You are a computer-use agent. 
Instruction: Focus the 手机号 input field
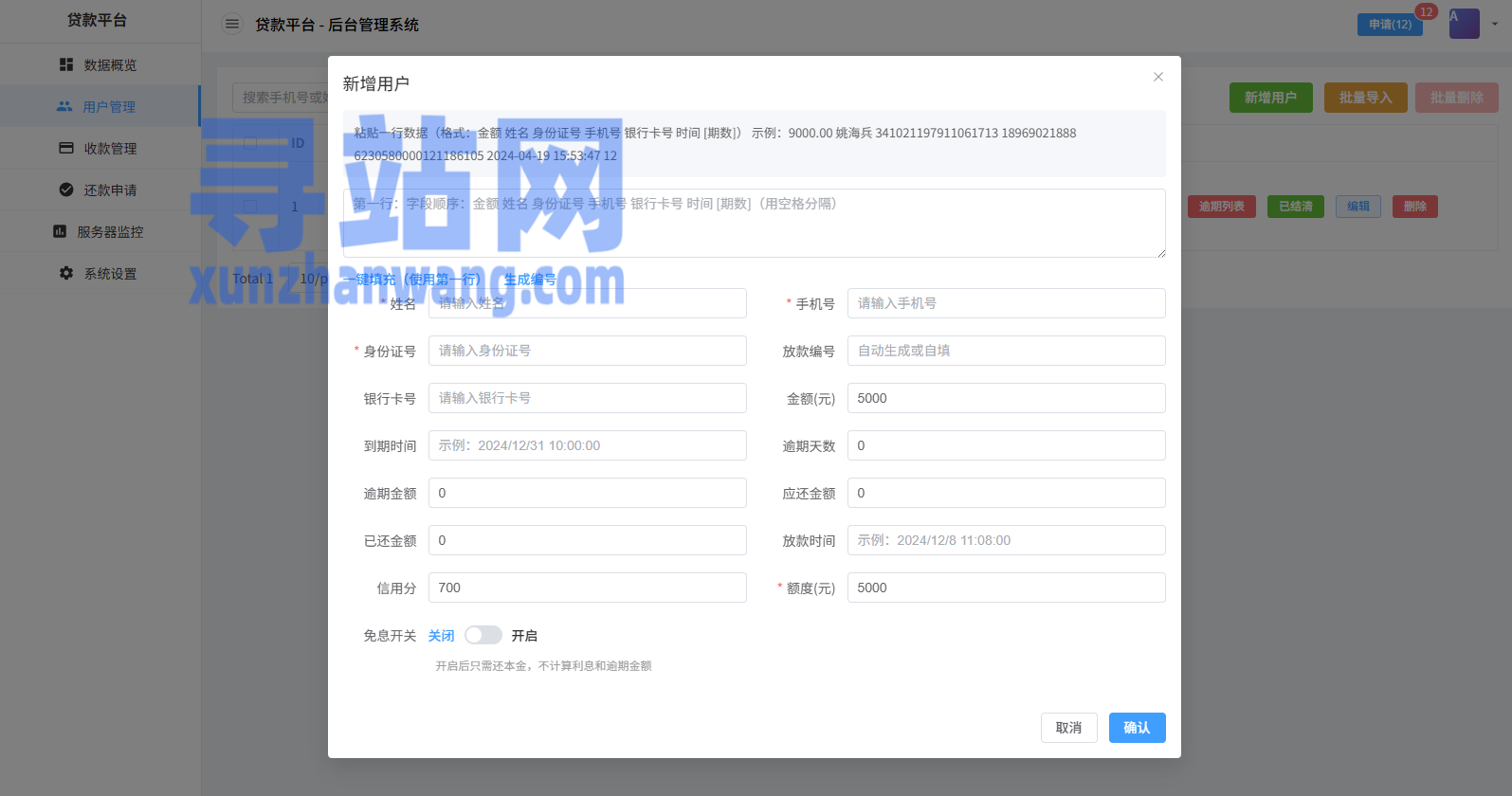coord(1007,303)
